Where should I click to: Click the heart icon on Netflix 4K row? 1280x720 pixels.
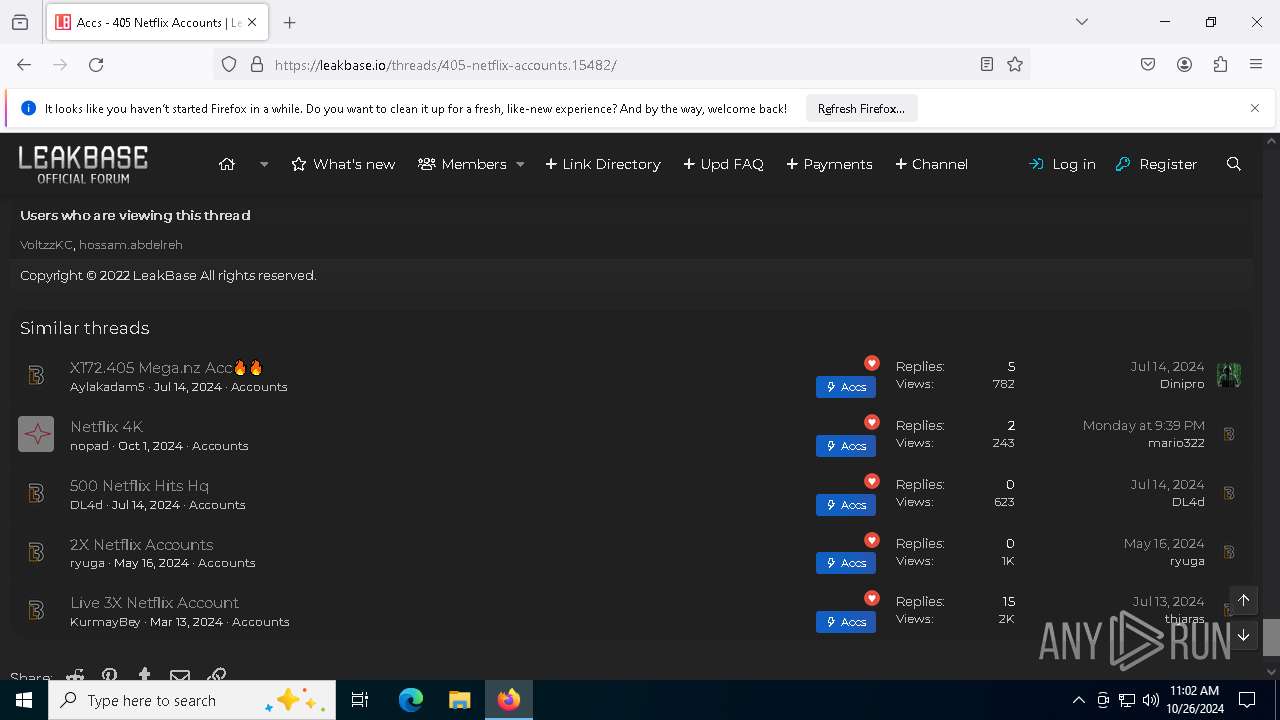tap(872, 422)
